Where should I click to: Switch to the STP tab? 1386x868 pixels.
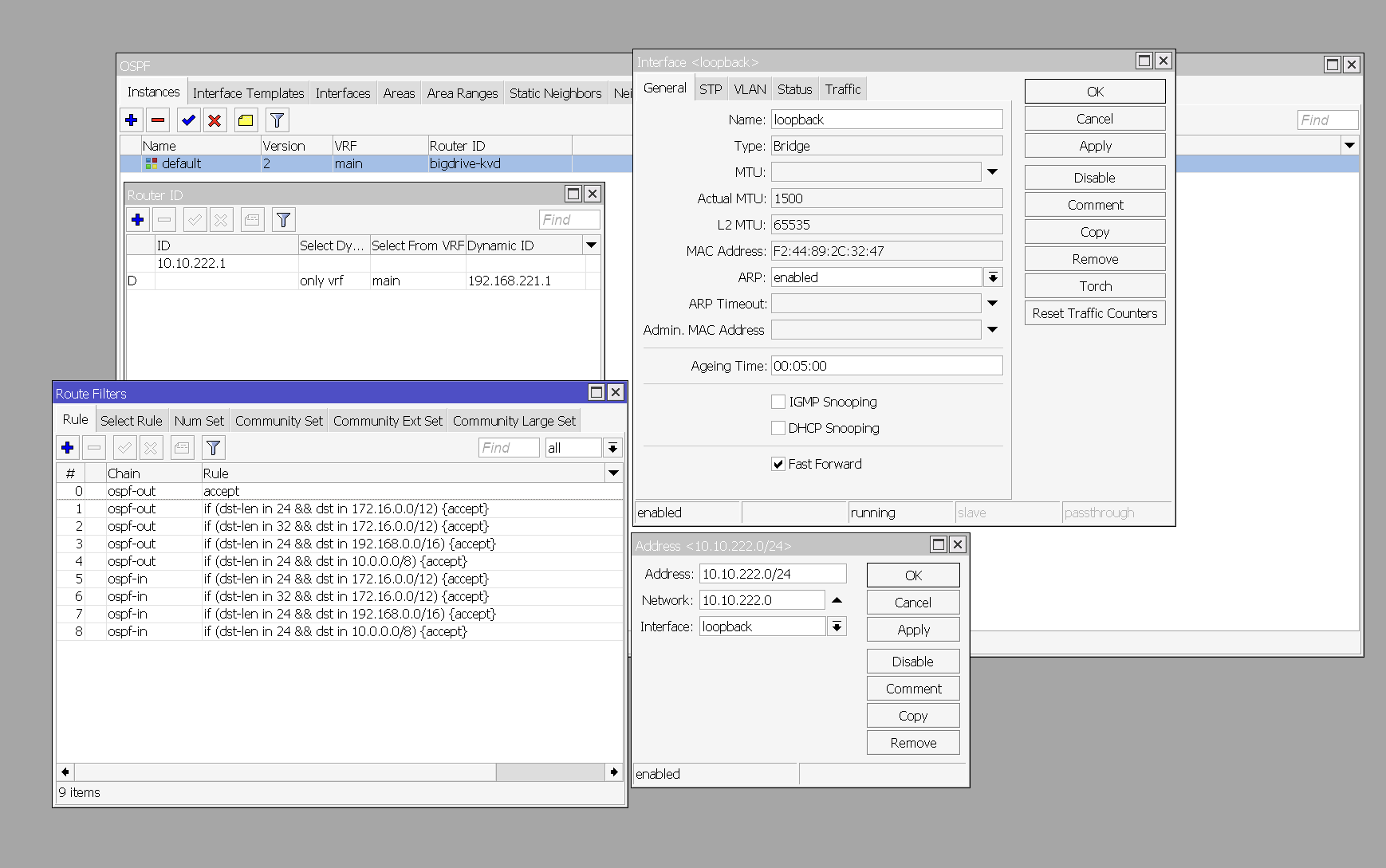(710, 88)
